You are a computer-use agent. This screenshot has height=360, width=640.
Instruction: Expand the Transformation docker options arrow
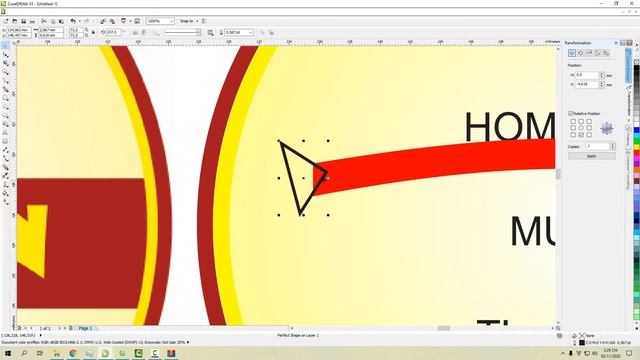(616, 43)
